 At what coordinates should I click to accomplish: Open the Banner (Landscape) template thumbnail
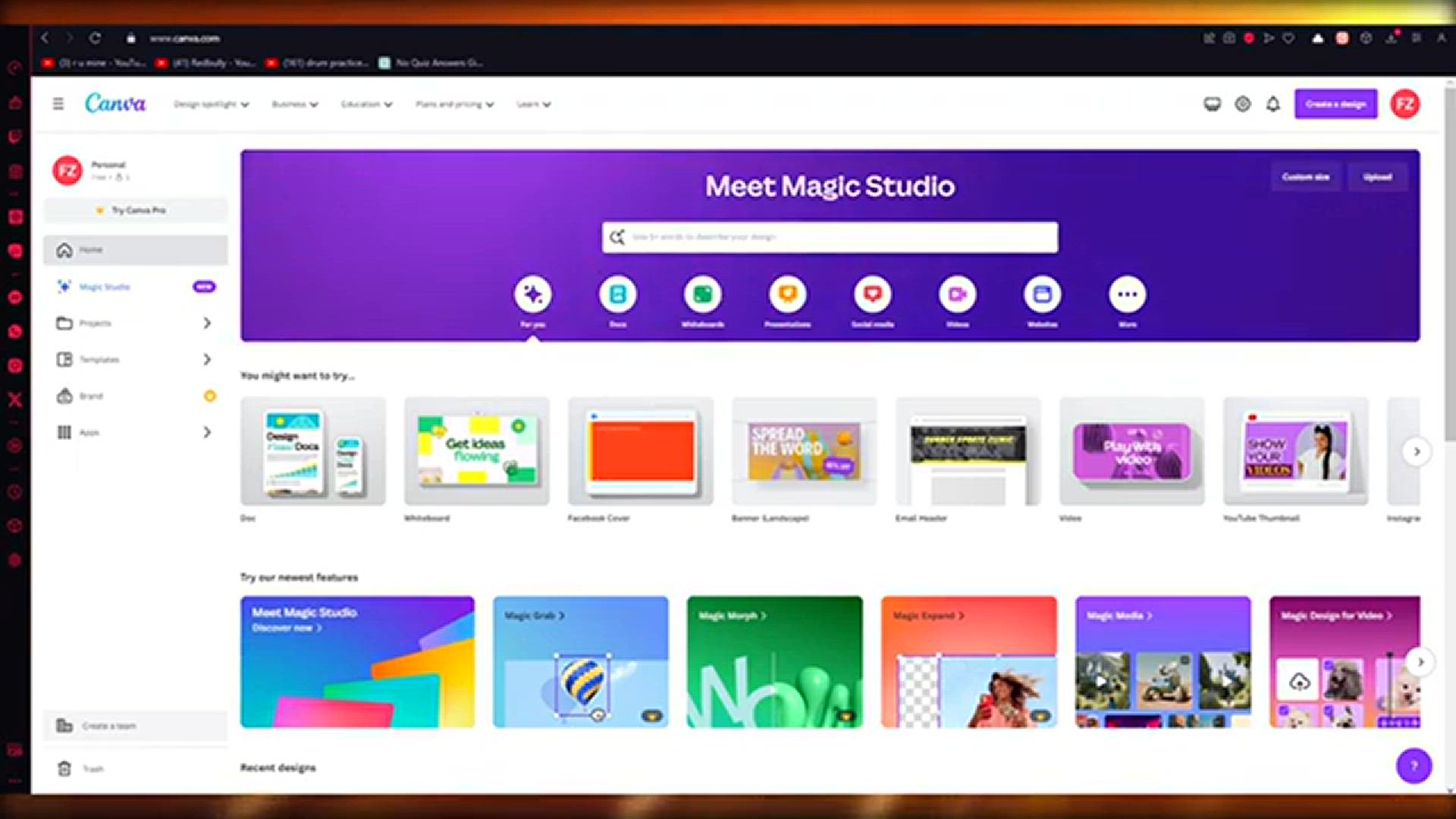(x=805, y=451)
